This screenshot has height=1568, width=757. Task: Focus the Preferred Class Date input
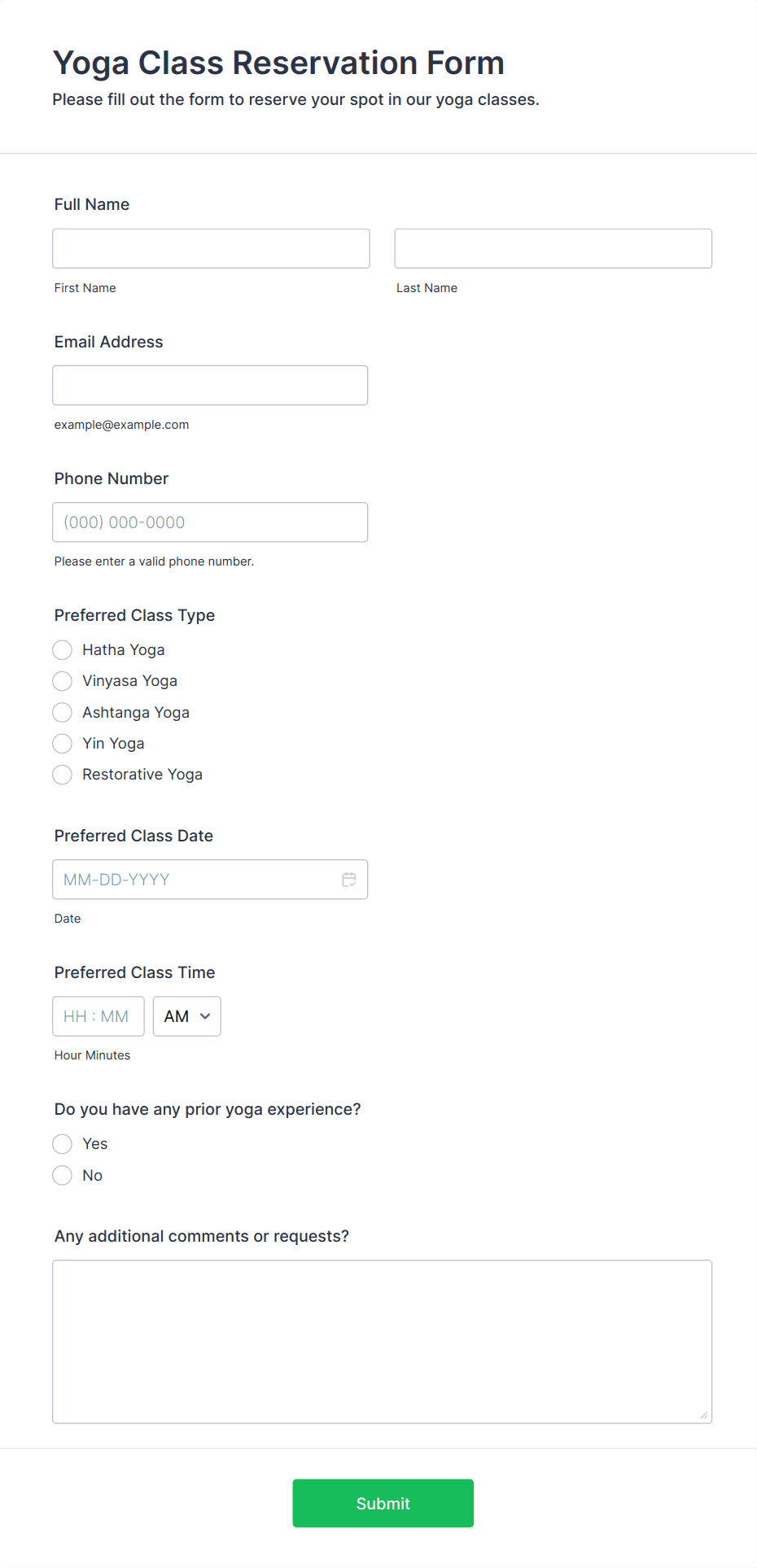195,880
